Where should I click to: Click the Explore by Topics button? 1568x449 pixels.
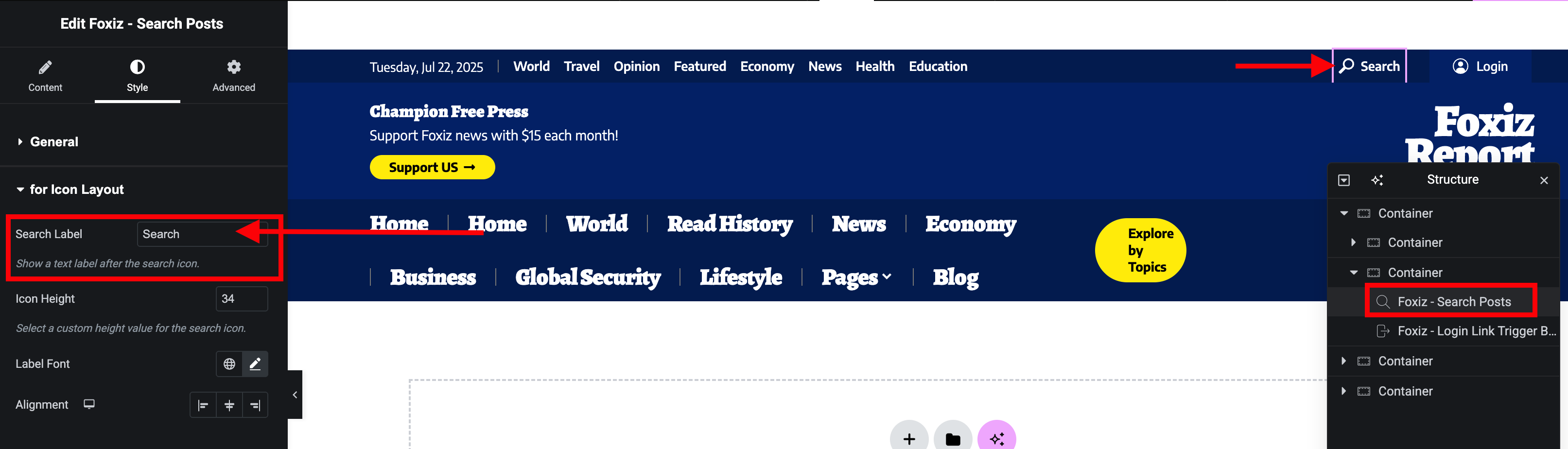1140,250
